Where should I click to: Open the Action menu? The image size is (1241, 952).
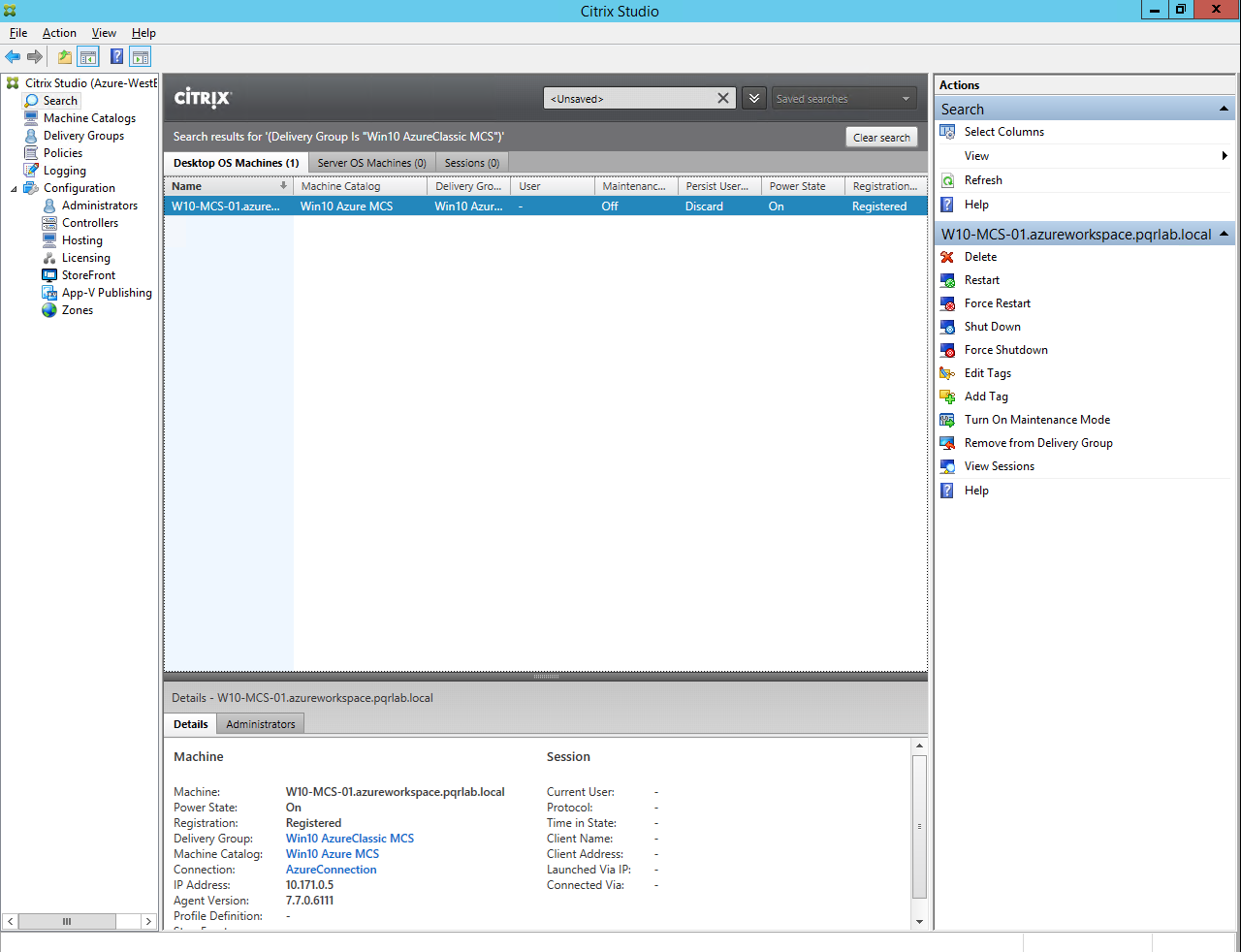point(59,33)
